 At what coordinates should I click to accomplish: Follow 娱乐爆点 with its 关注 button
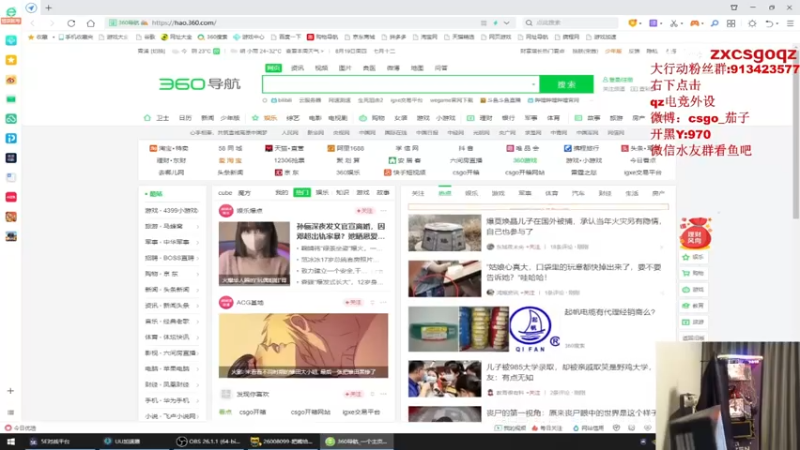365,211
